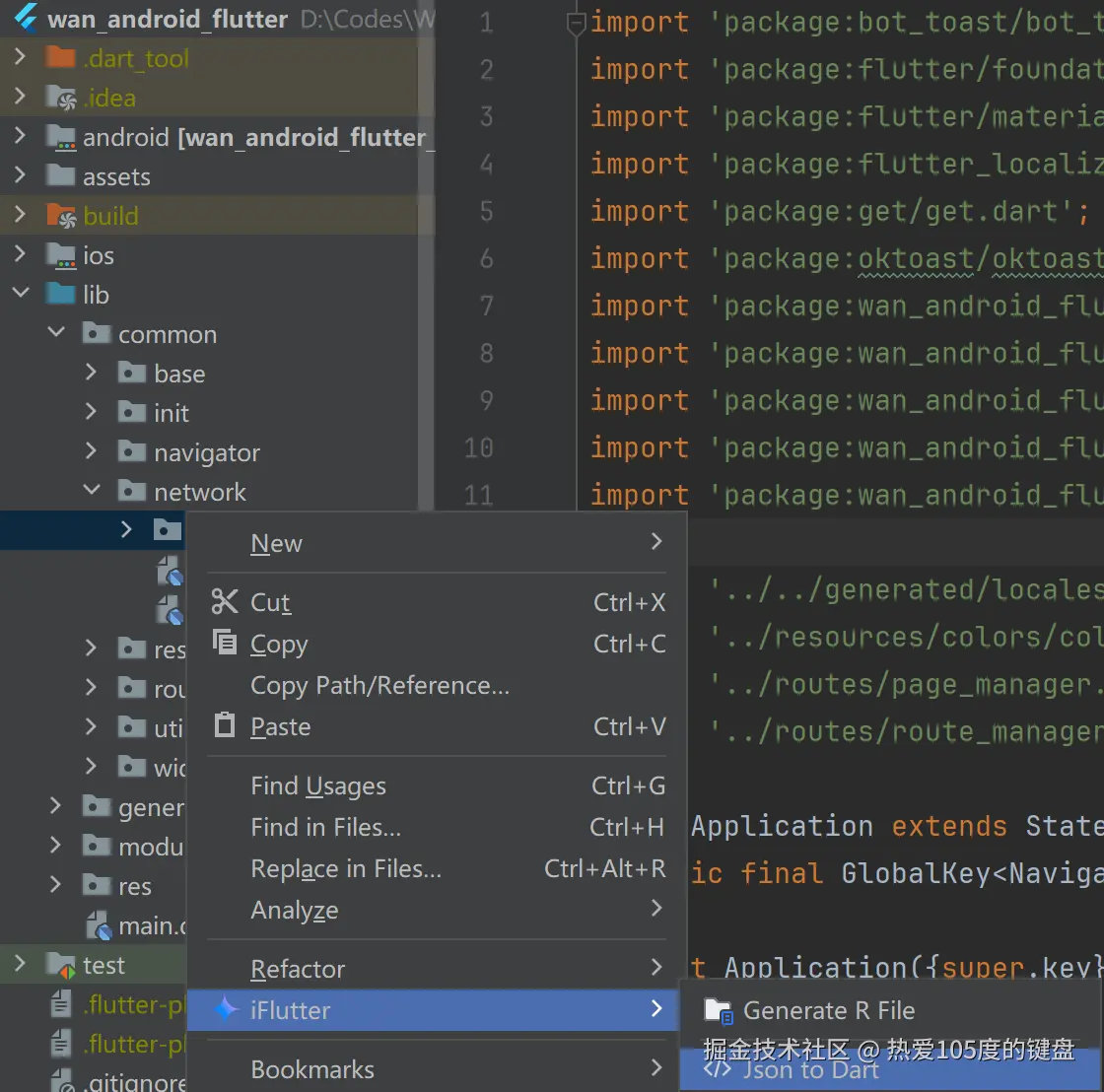Click the oktoast import line
Viewport: 1104px width, 1092px height.
pyautogui.click(x=847, y=258)
